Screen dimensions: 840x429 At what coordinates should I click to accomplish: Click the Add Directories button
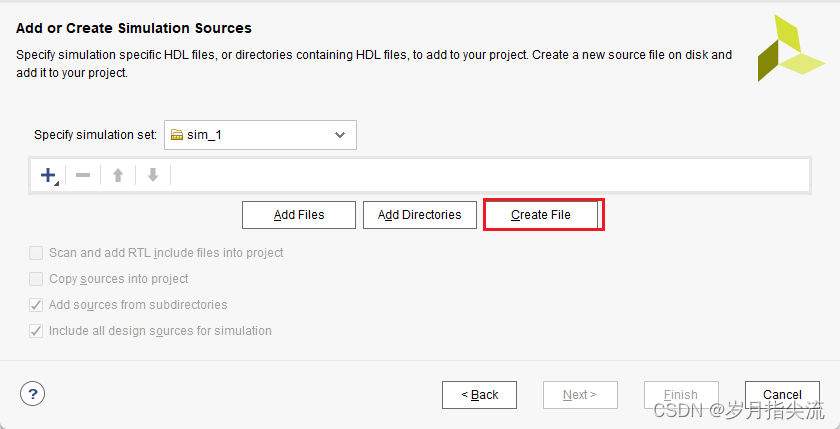click(x=419, y=215)
